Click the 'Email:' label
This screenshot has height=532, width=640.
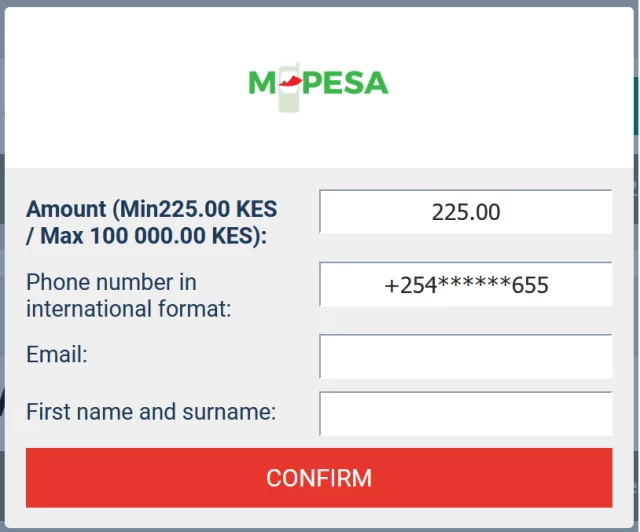57,354
